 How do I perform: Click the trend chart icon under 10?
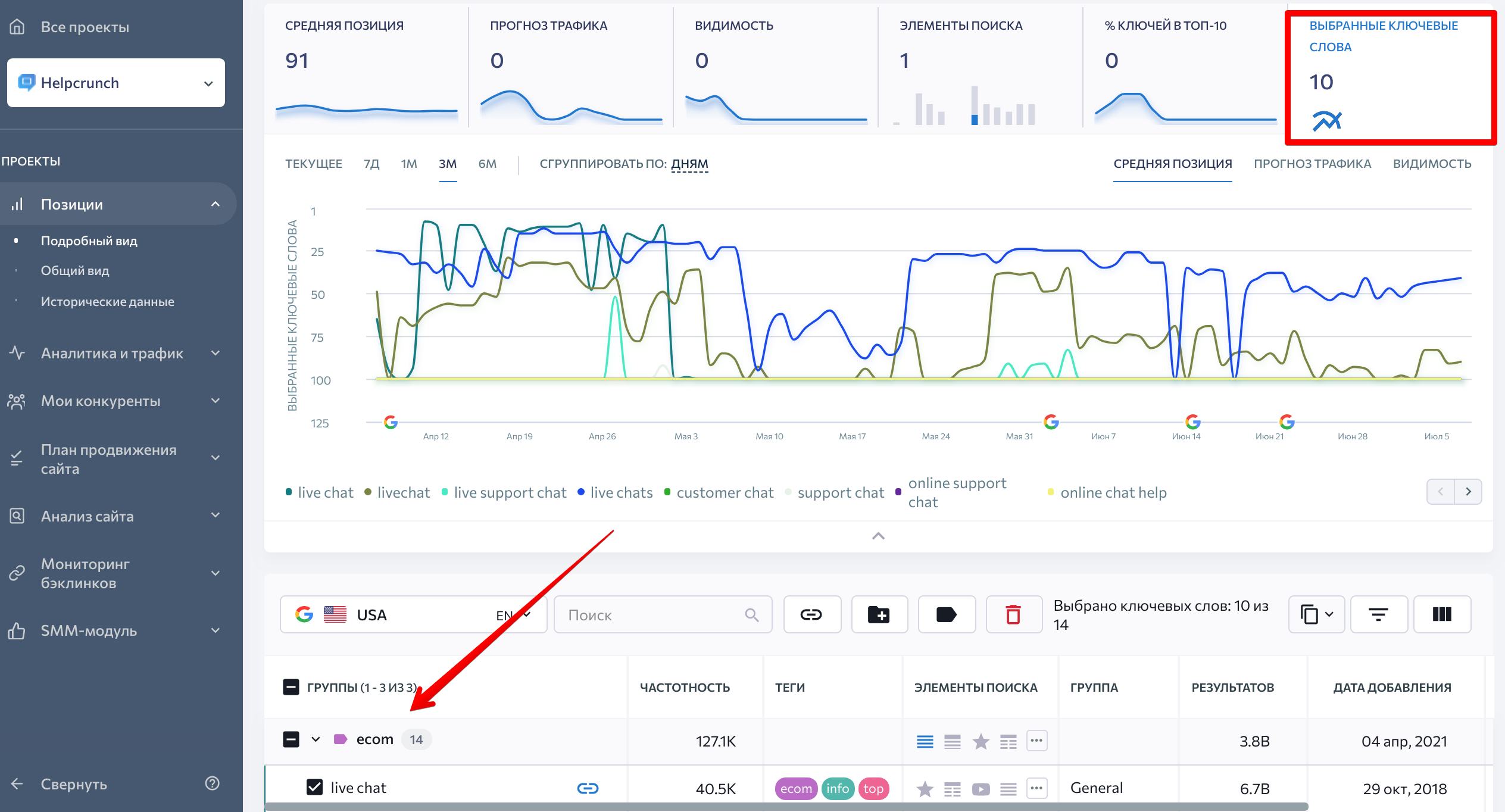point(1327,121)
